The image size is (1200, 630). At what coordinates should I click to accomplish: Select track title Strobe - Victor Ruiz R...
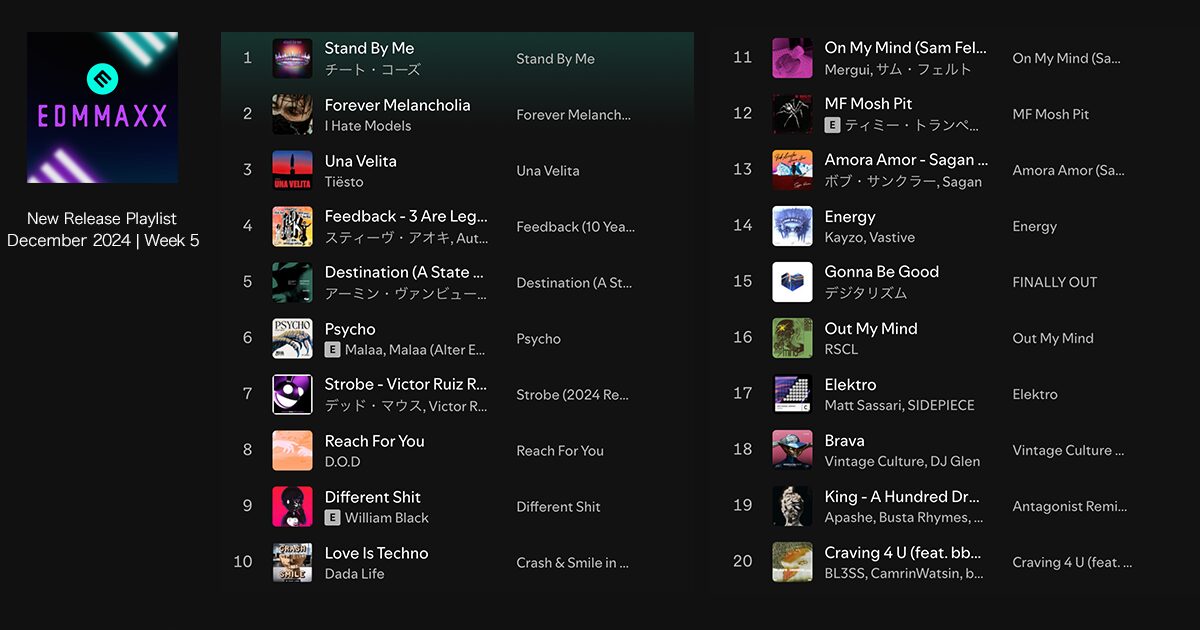point(406,384)
